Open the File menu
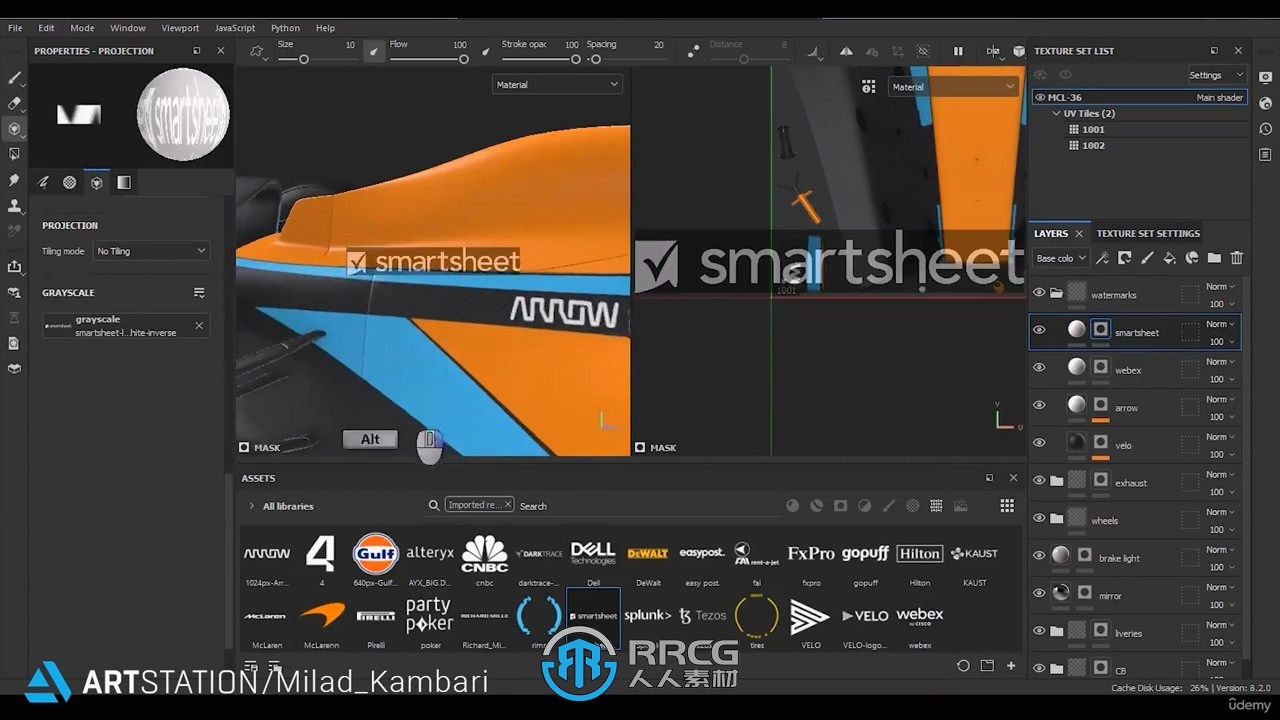 tap(15, 28)
